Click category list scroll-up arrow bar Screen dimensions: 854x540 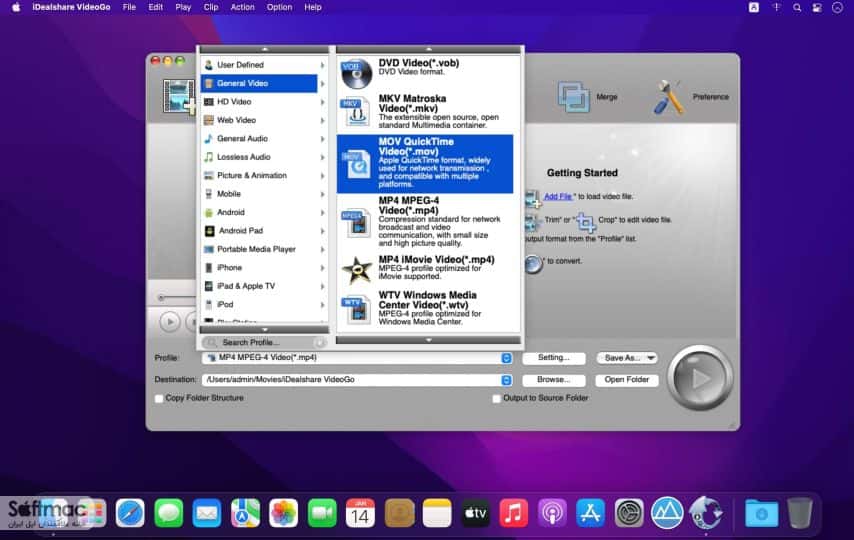(x=264, y=50)
